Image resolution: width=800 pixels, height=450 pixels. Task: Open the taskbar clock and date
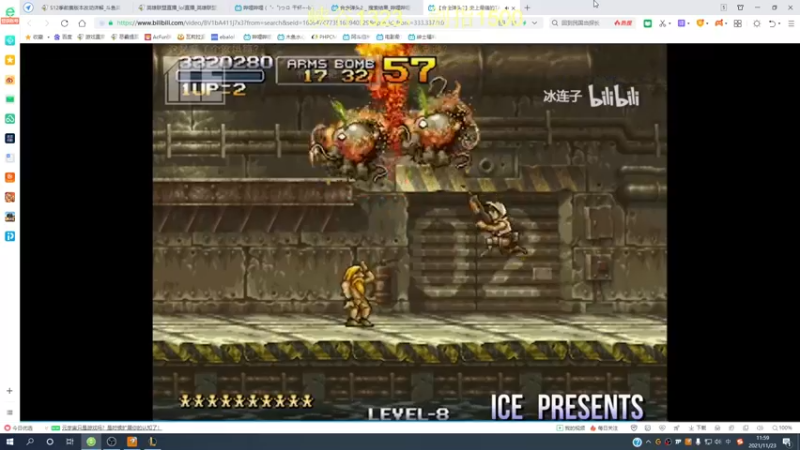point(763,442)
